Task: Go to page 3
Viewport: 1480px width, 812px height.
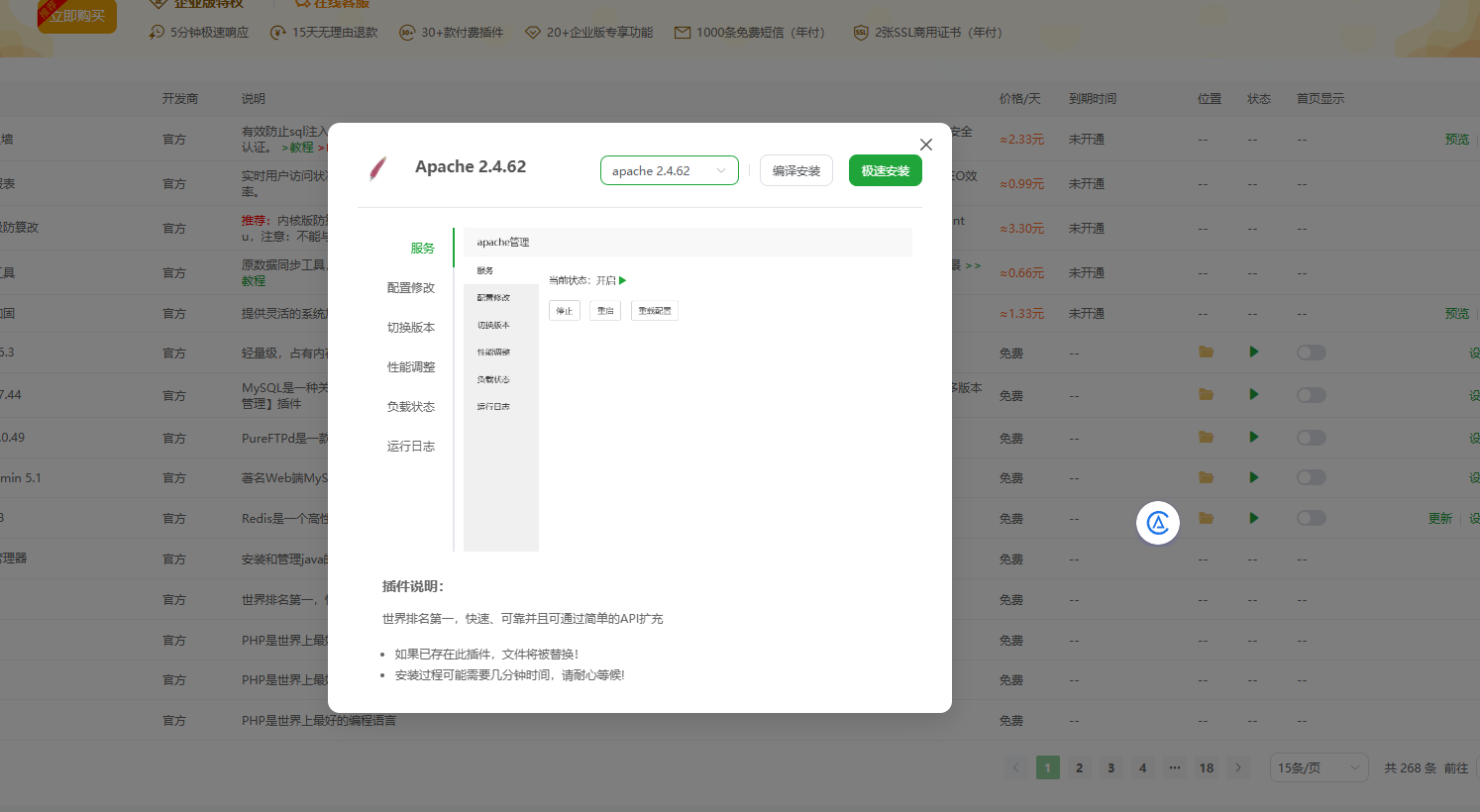Action: 1111,767
